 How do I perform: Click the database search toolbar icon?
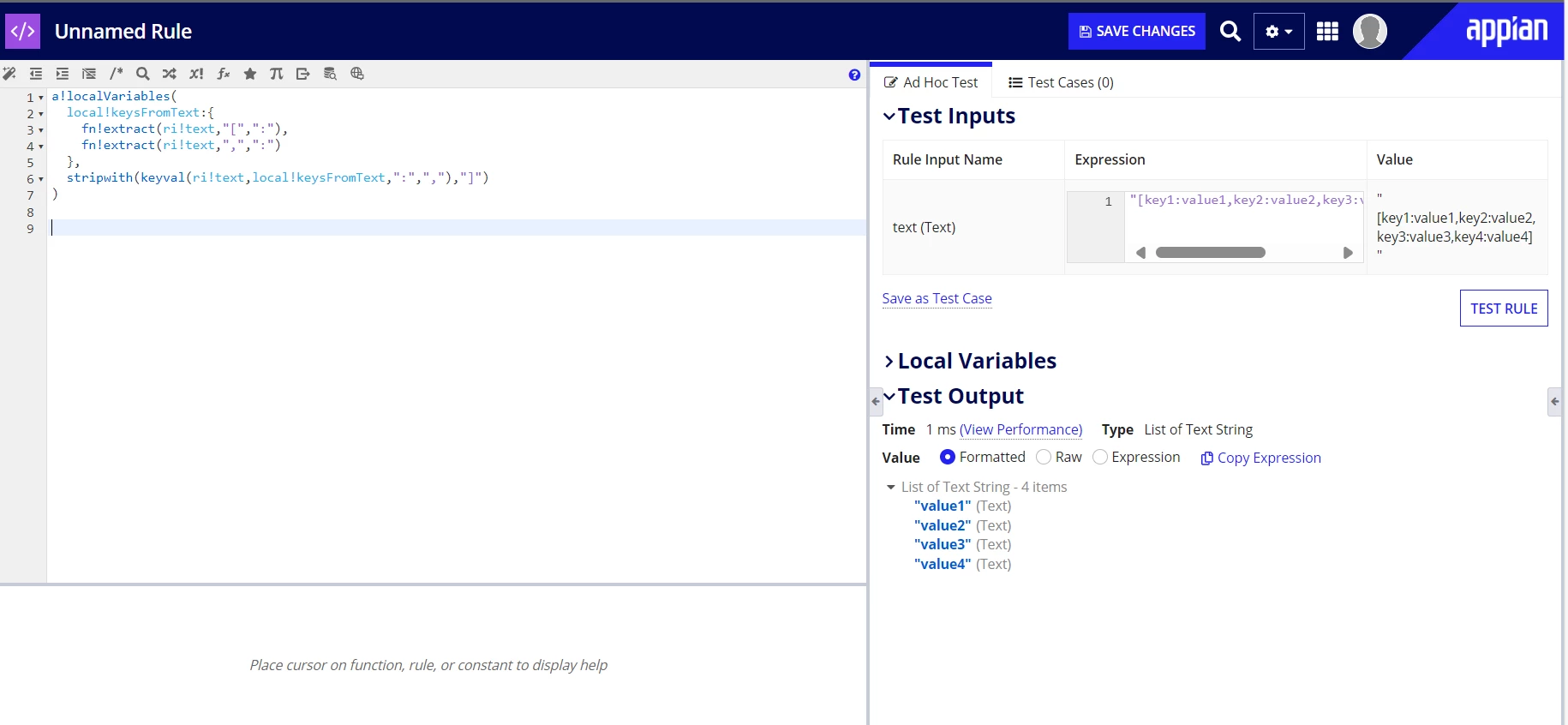330,74
